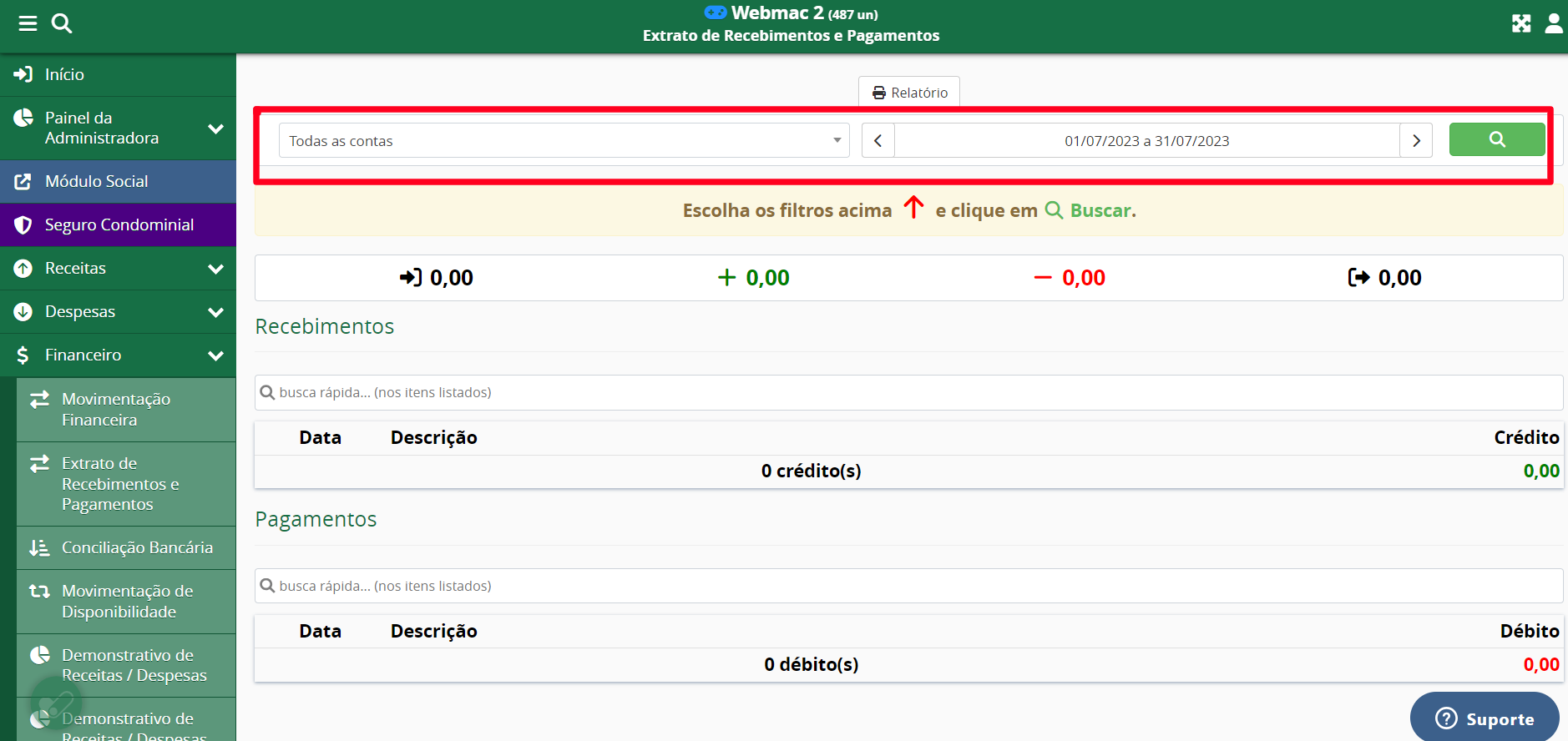Click the opening balance arrow icon

tap(411, 277)
